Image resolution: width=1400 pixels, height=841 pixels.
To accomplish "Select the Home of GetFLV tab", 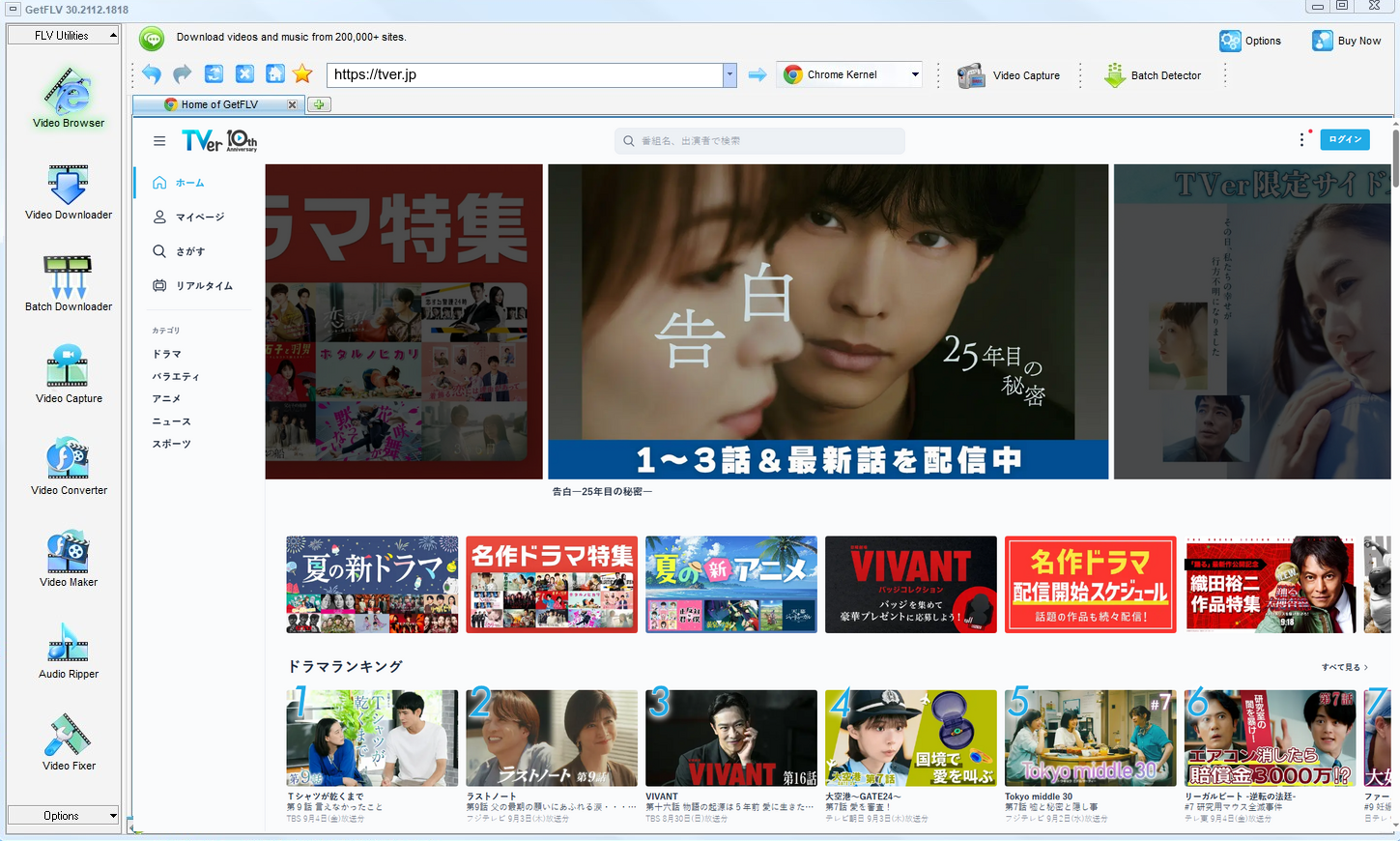I will click(x=219, y=104).
